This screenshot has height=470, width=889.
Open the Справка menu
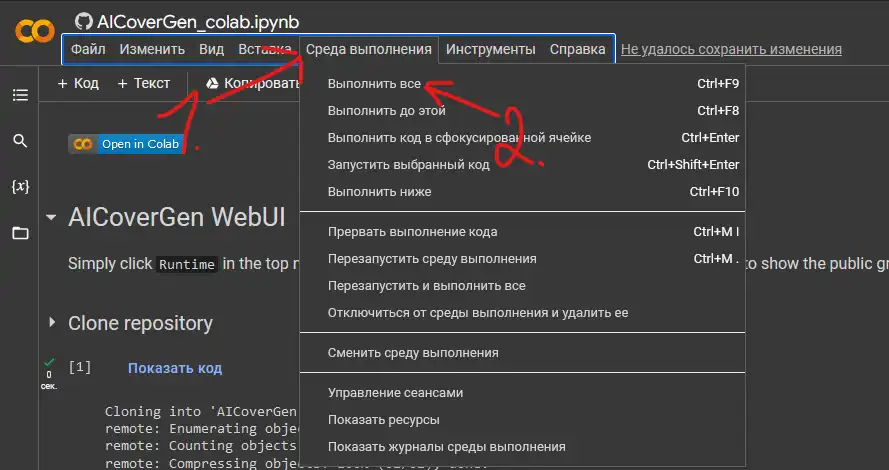point(577,49)
